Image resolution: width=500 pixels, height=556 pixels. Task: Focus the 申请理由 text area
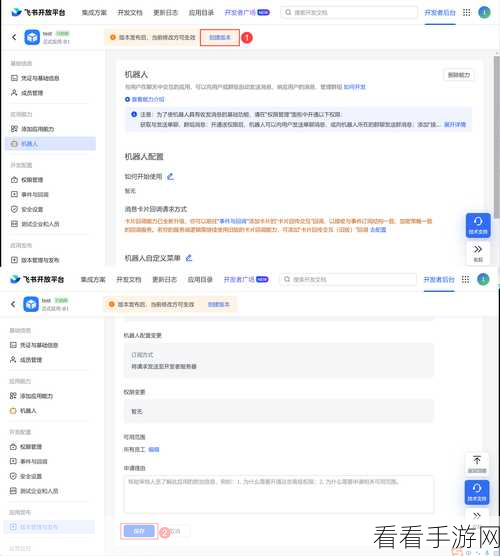(279, 494)
